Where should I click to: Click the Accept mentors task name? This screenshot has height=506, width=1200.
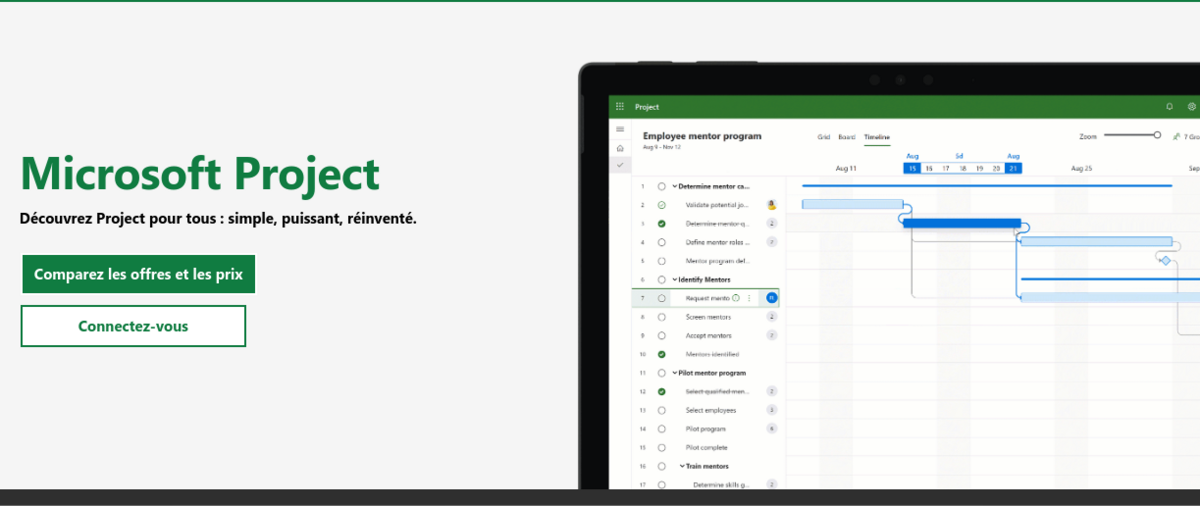[x=709, y=335]
